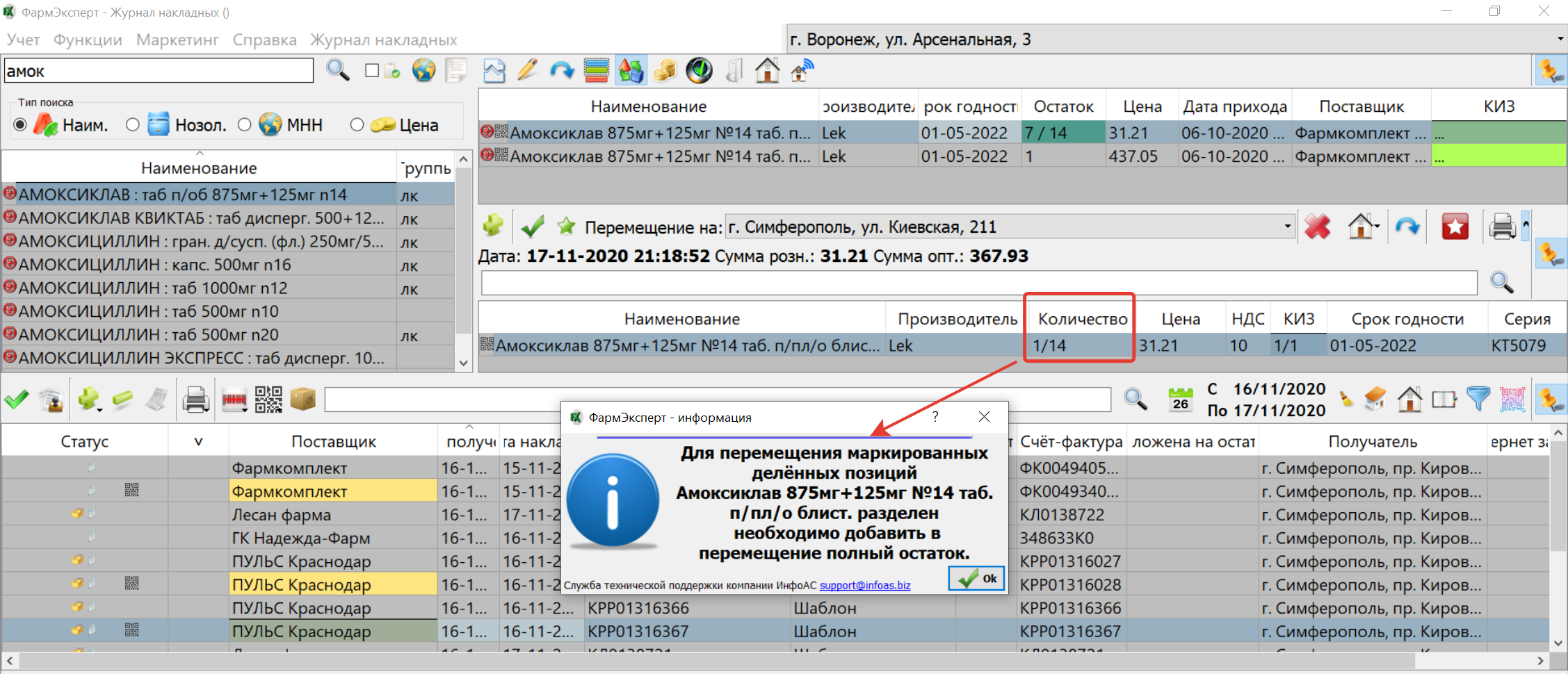Click the red star icon in transfer toolbar

click(x=1455, y=227)
